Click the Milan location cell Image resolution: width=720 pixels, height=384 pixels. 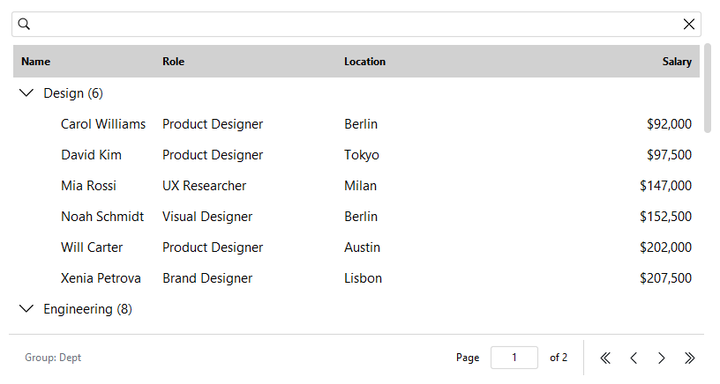click(360, 186)
